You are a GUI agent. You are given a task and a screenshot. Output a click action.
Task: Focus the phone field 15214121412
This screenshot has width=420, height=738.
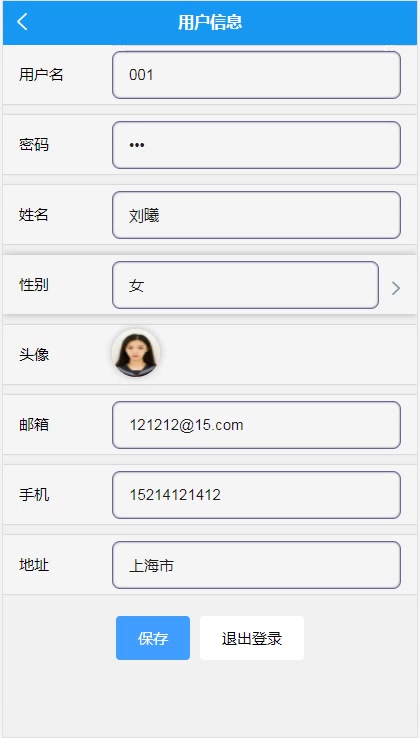(256, 495)
